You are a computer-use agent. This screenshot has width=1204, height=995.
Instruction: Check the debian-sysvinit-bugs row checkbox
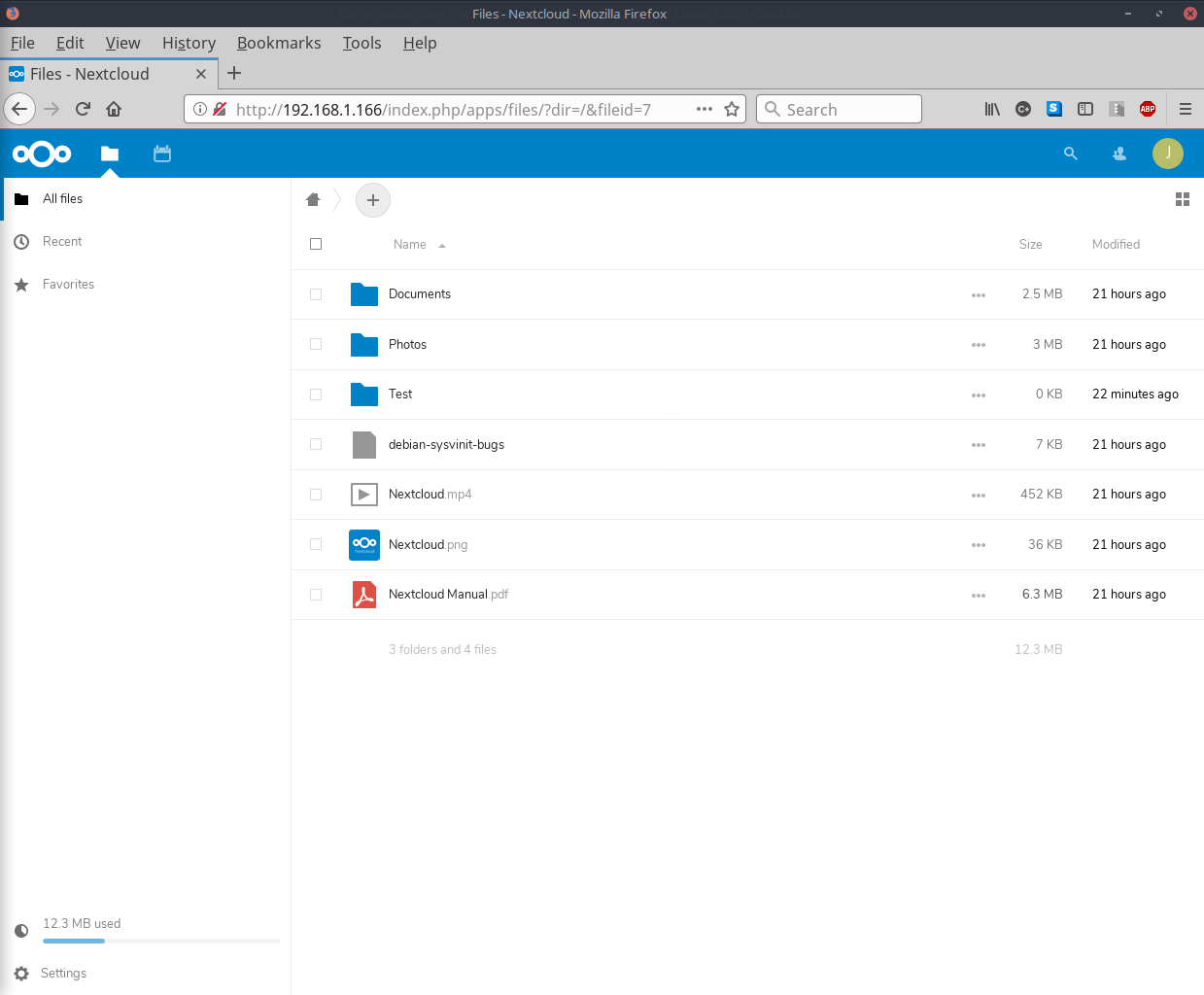316,444
